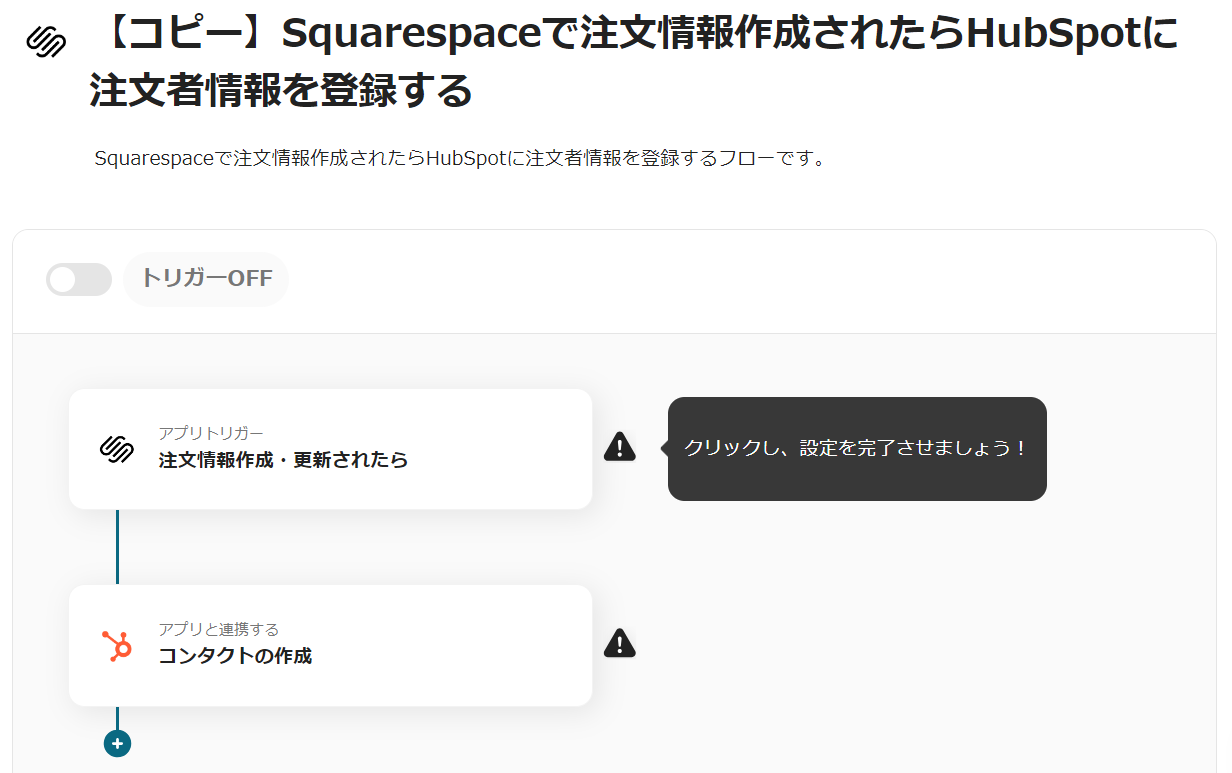
Task: Add a new step using the plus button
Action: [x=118, y=743]
